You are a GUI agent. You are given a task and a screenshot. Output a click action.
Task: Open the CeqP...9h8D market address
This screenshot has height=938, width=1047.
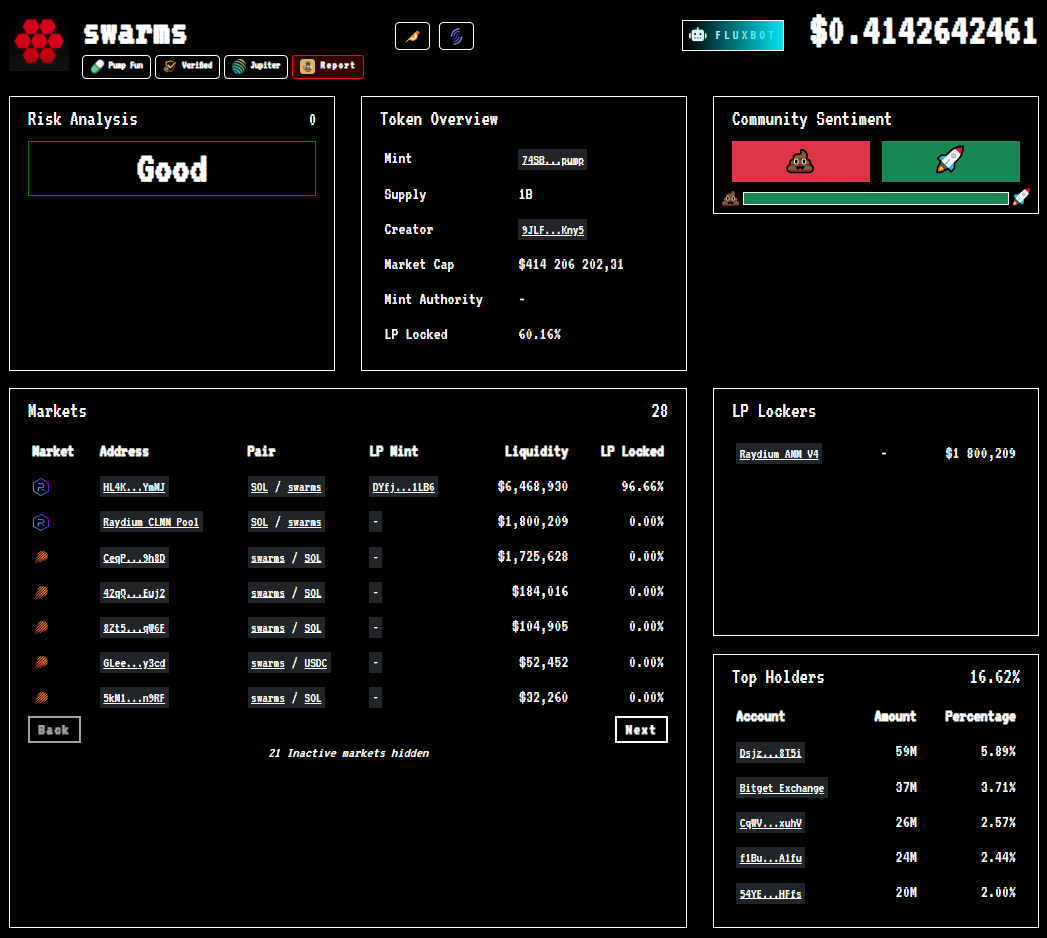tap(134, 558)
